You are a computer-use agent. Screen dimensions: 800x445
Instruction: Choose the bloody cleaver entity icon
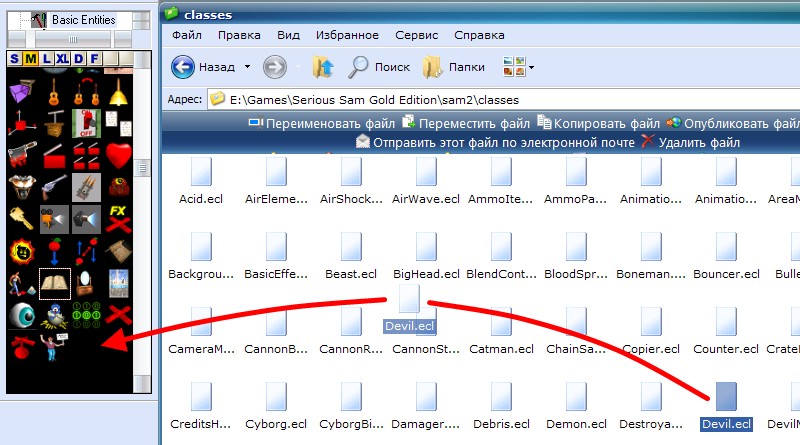[21, 155]
